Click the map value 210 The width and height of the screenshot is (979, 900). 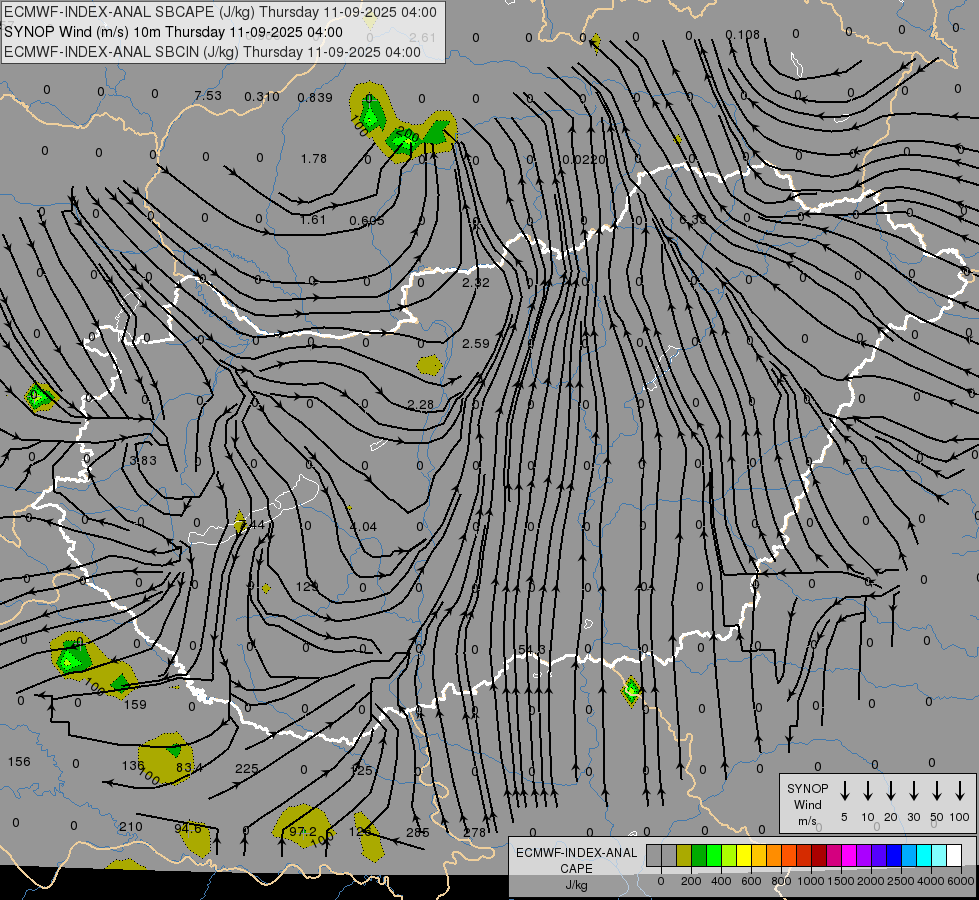coord(130,827)
